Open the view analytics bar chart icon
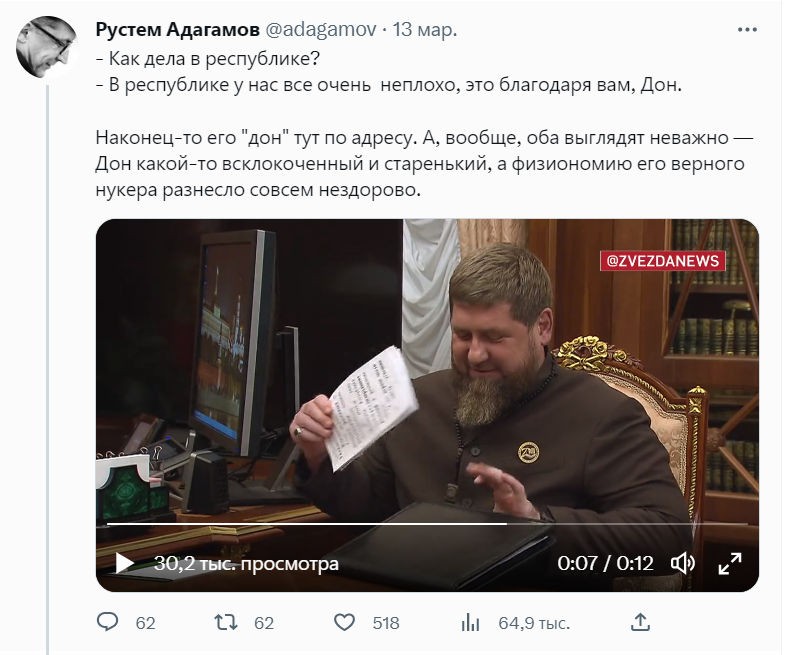787x655 pixels. 470,623
